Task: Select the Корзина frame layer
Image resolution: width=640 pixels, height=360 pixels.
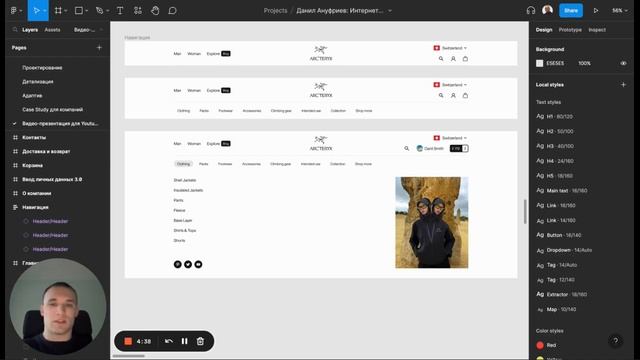Action: (32, 165)
